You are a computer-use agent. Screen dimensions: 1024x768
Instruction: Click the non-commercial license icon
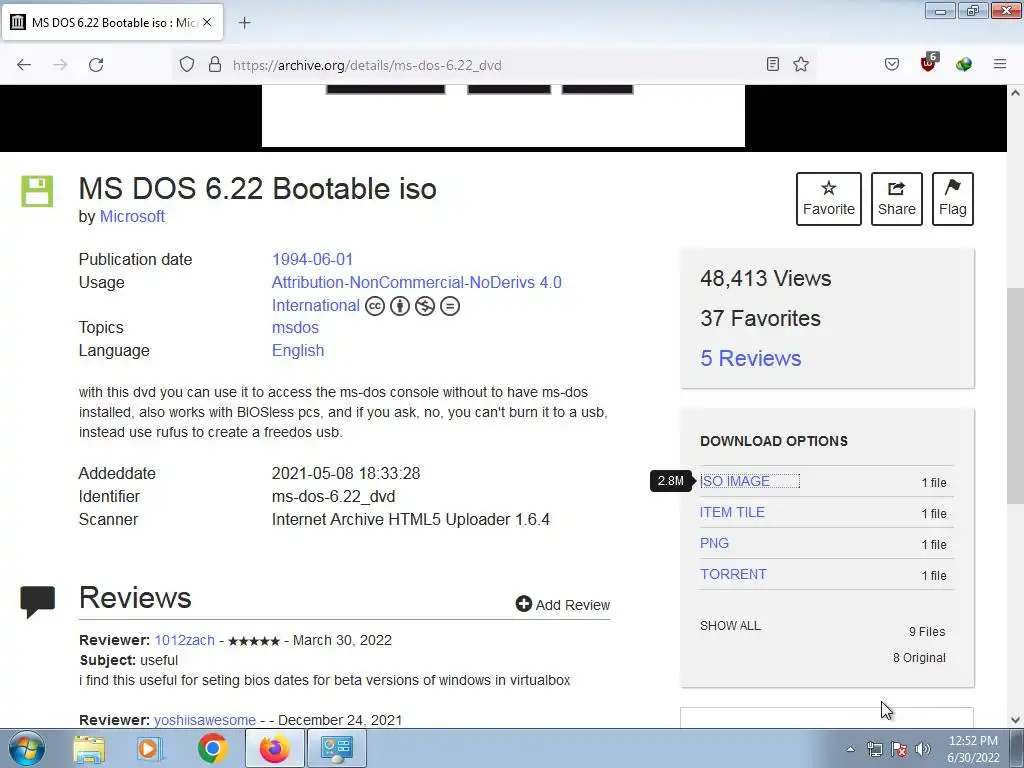424,306
